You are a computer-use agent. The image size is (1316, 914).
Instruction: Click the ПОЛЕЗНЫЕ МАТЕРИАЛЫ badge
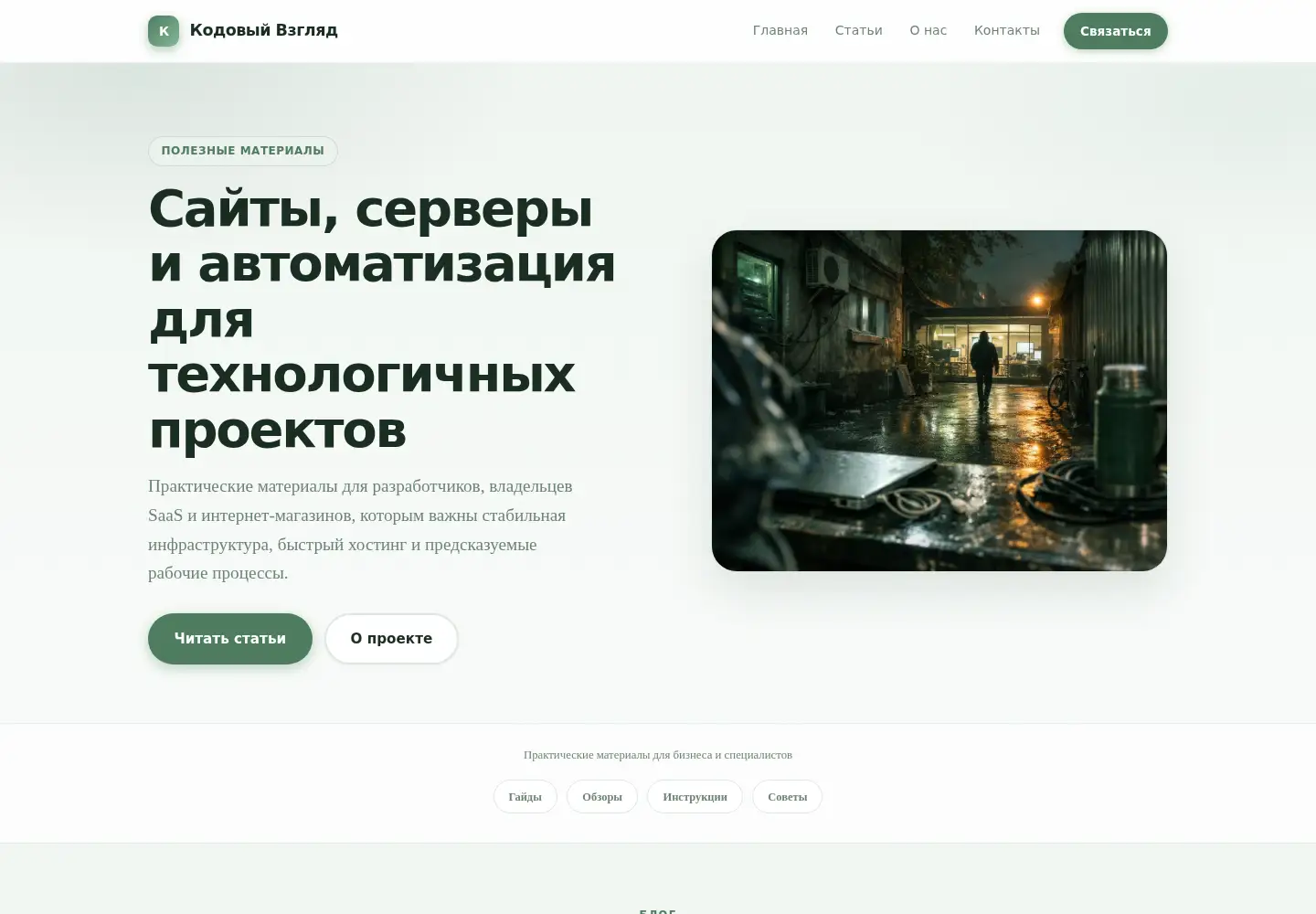click(243, 151)
